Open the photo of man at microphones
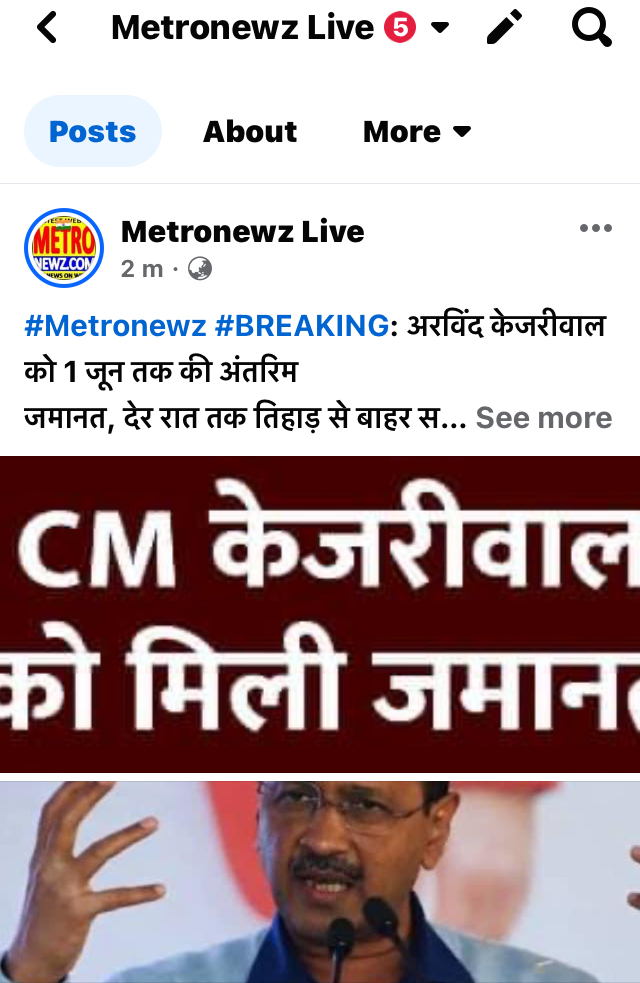The height and width of the screenshot is (983, 640). point(320,882)
